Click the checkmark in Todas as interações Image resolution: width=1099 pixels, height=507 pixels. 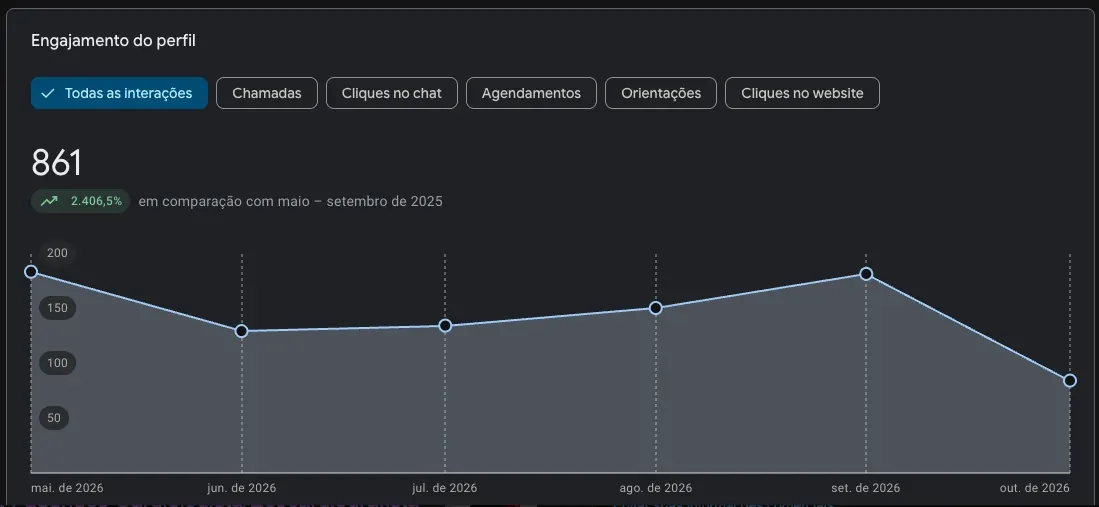48,93
